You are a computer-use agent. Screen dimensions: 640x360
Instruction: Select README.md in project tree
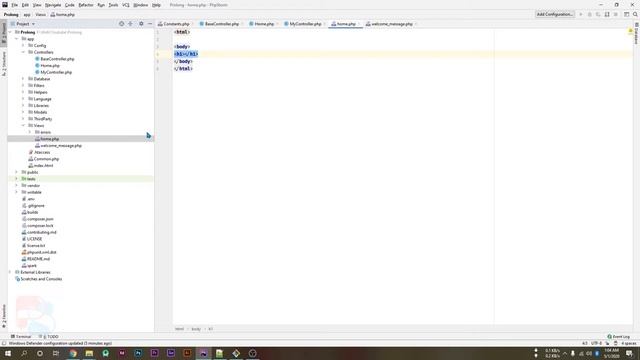coord(38,259)
